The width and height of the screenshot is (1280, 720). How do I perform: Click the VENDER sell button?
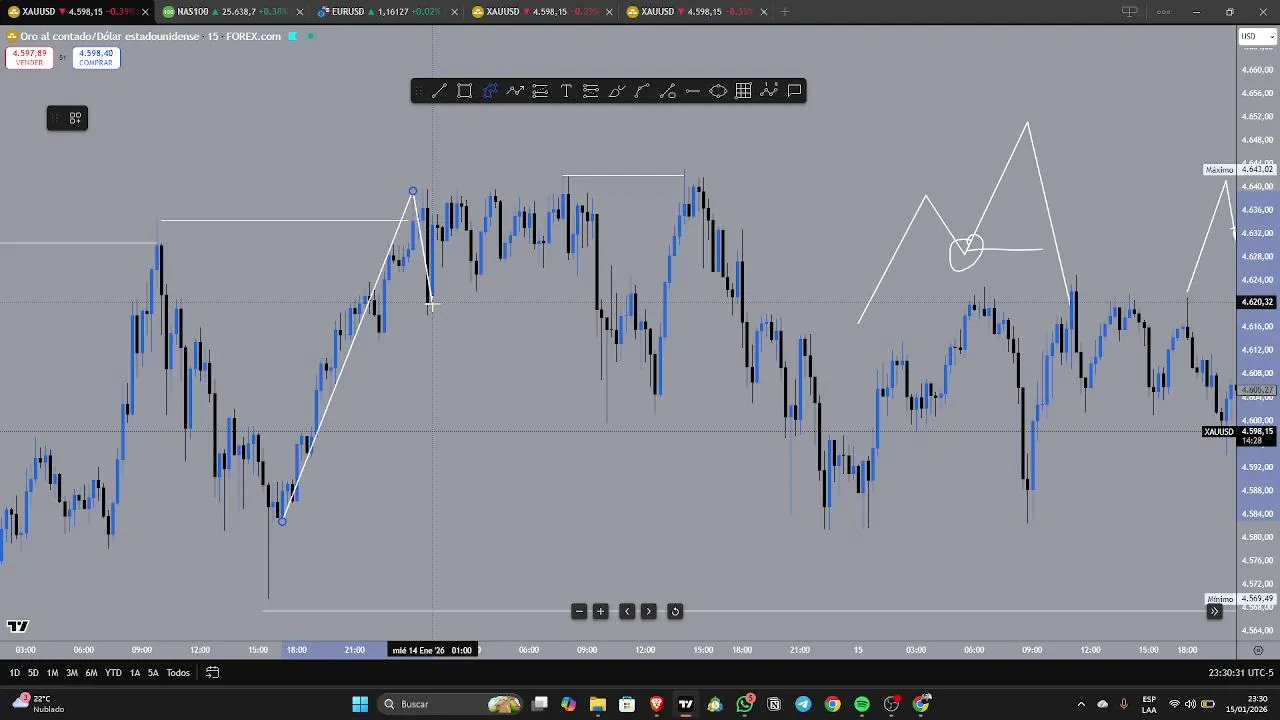(29, 58)
